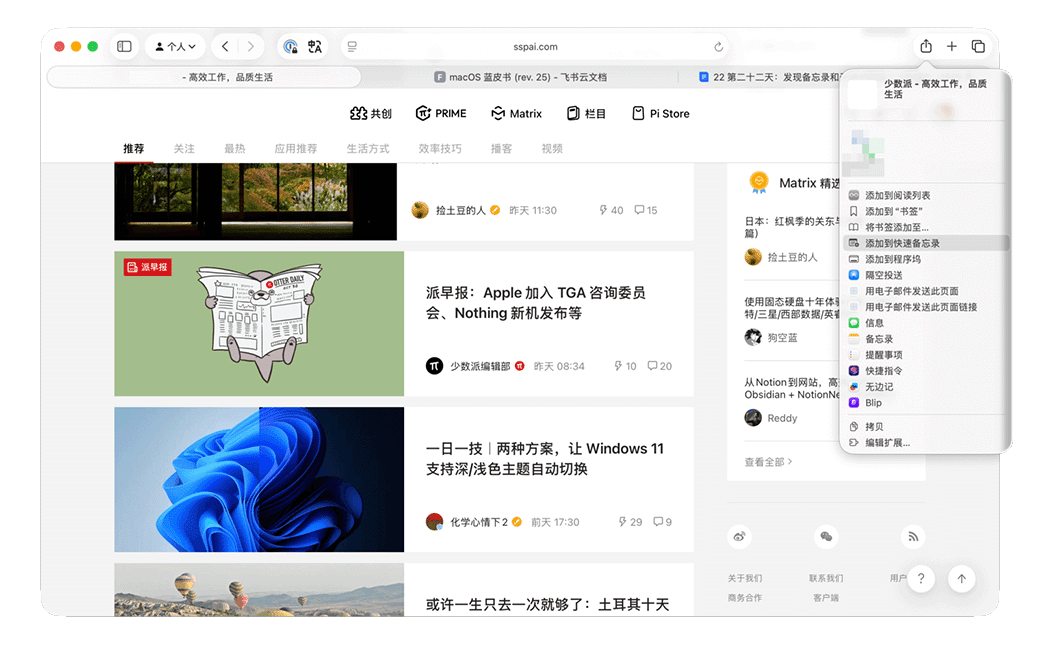Viewport: 1040px width, 670px height.
Task: Click the Share toolbar icon
Action: (x=926, y=47)
